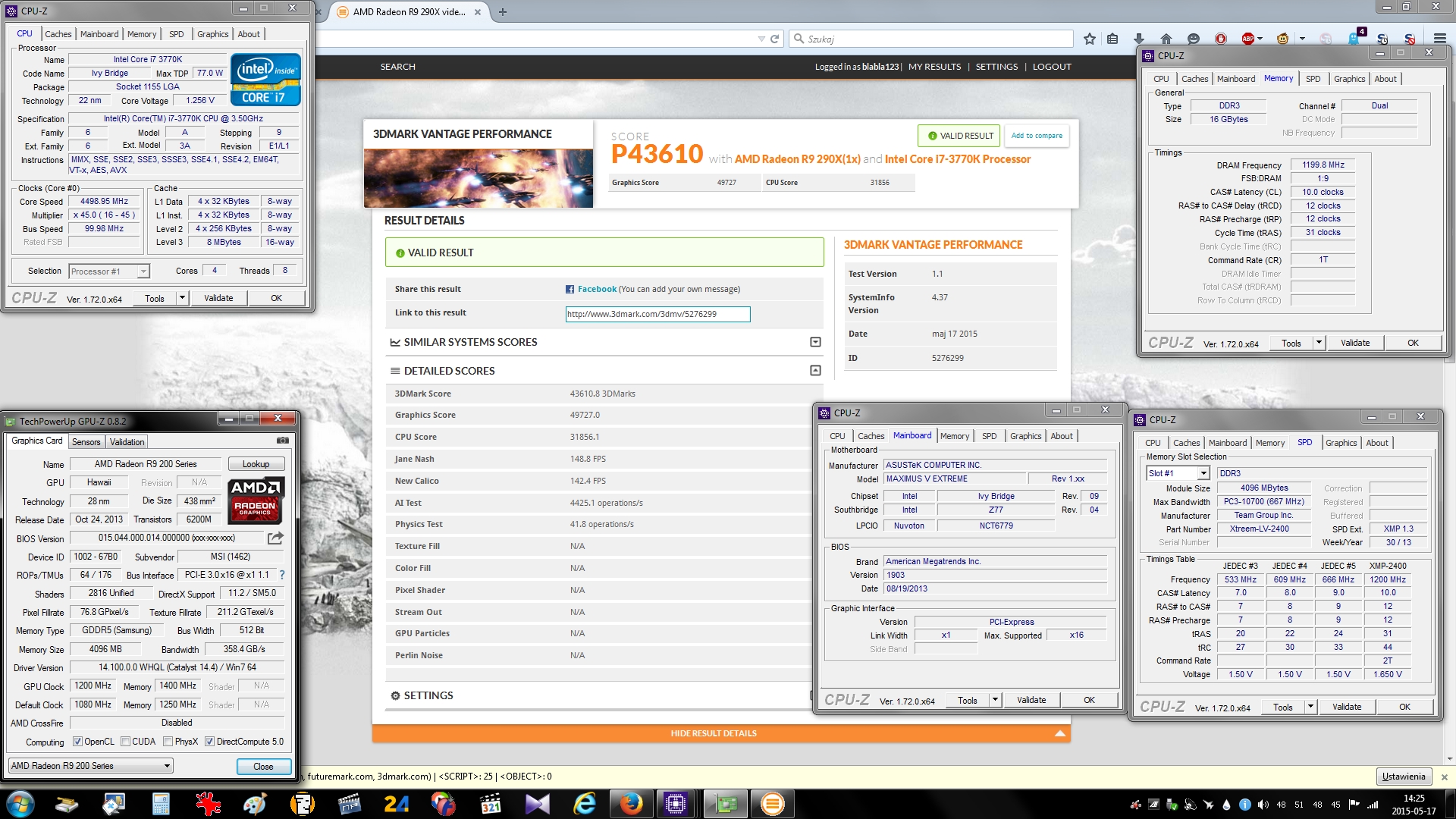The height and width of the screenshot is (819, 1456).
Task: Click the GPU-Z Lookup button
Action: (x=256, y=464)
